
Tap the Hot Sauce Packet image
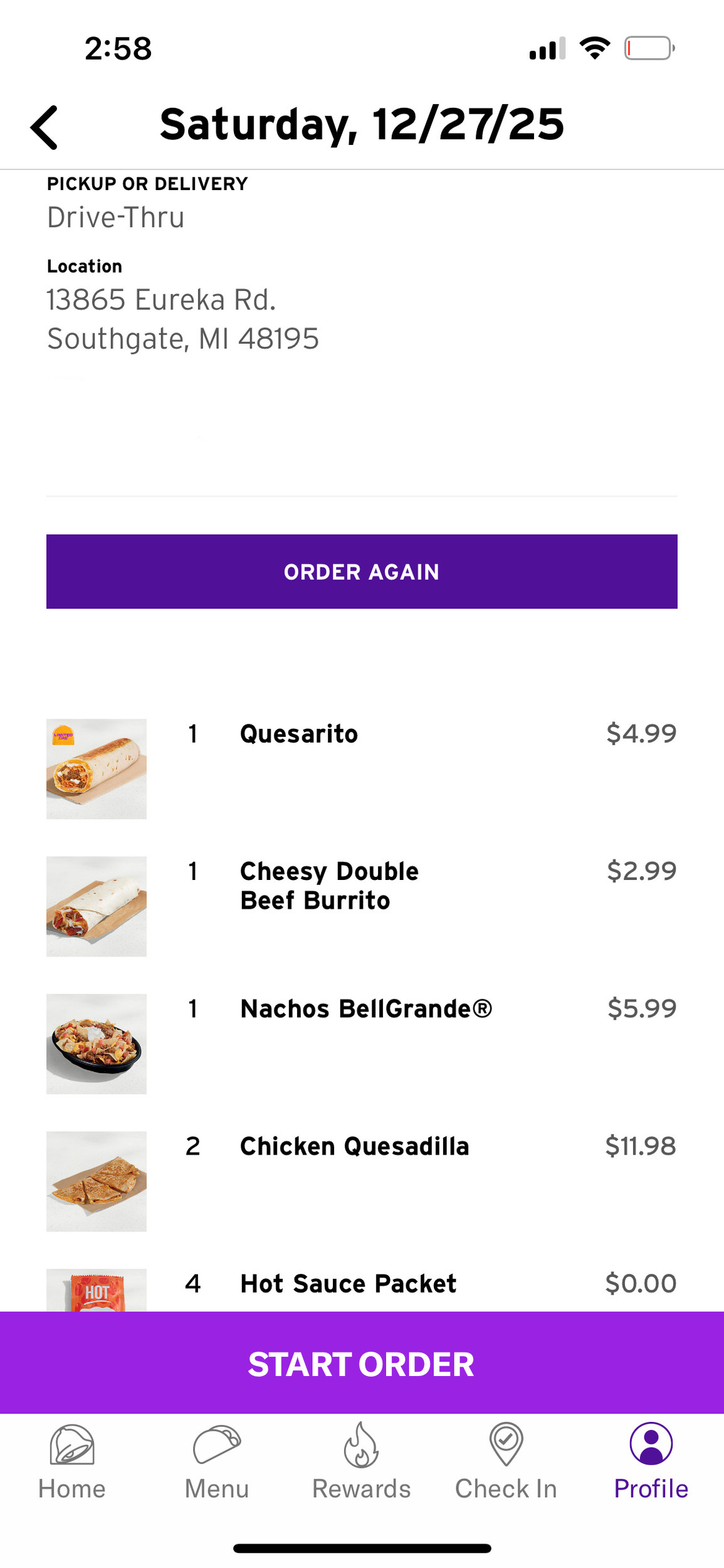pos(97,1291)
